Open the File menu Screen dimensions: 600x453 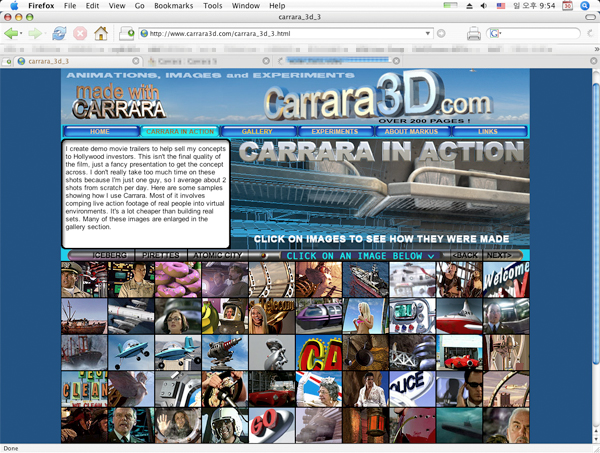pyautogui.click(x=70, y=6)
